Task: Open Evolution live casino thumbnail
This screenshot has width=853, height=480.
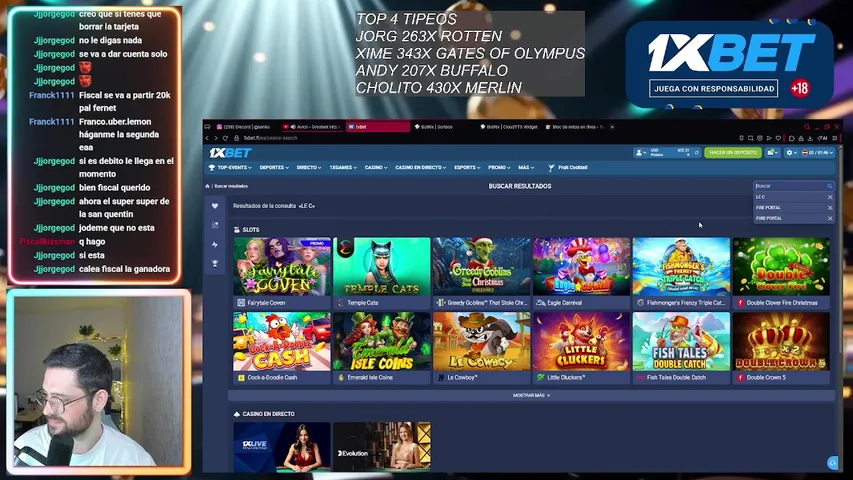Action: 382,446
